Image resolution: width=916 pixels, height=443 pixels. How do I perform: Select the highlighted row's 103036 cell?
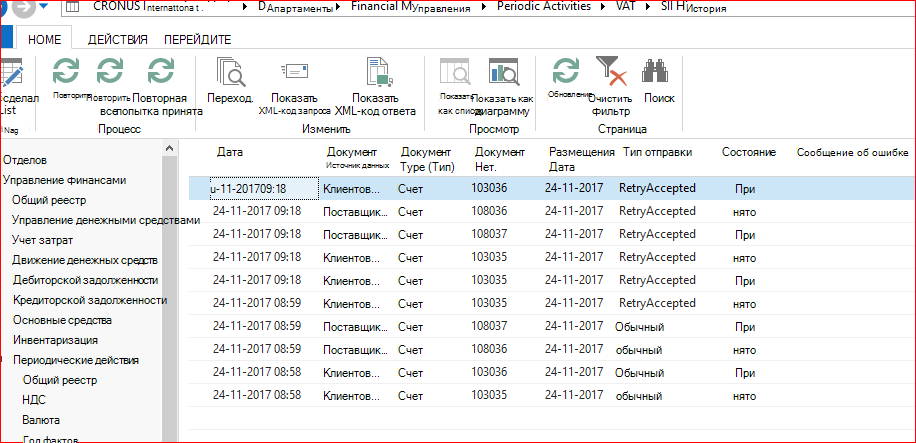click(x=489, y=188)
